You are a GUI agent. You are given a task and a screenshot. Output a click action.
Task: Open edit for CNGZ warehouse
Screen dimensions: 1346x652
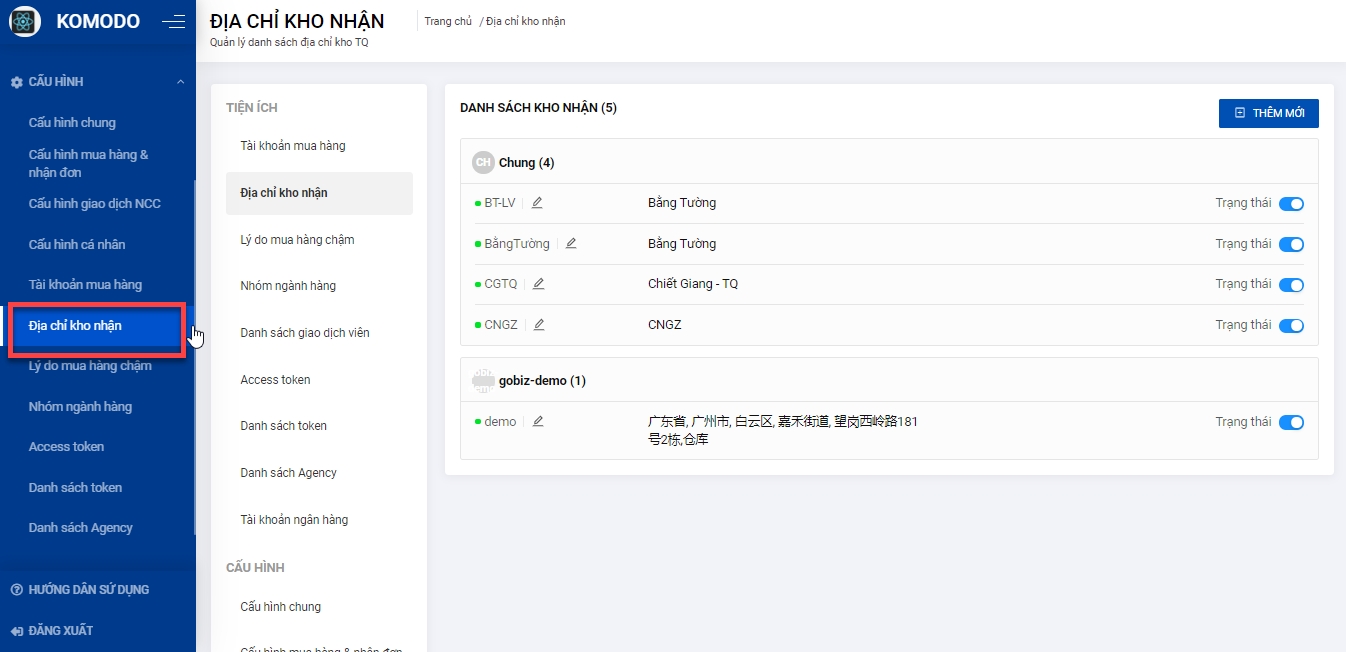point(539,325)
